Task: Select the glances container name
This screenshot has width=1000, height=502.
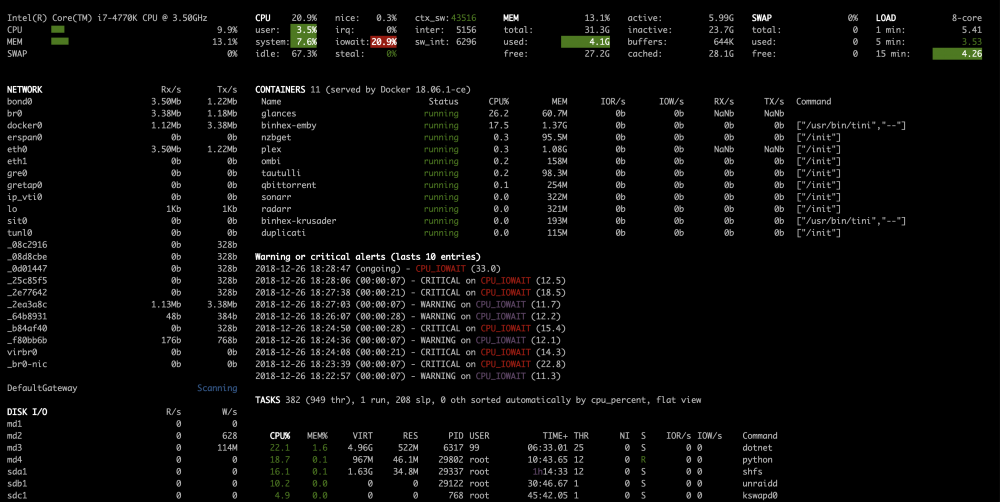Action: pyautogui.click(x=279, y=114)
